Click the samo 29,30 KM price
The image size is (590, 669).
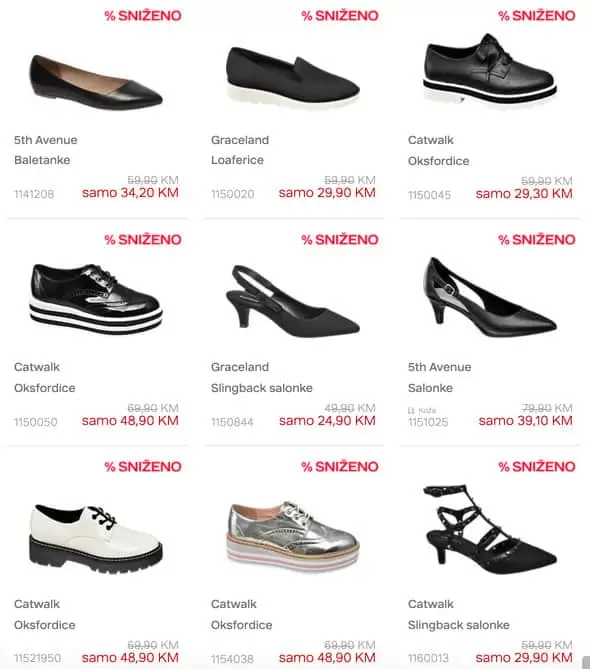tap(524, 194)
